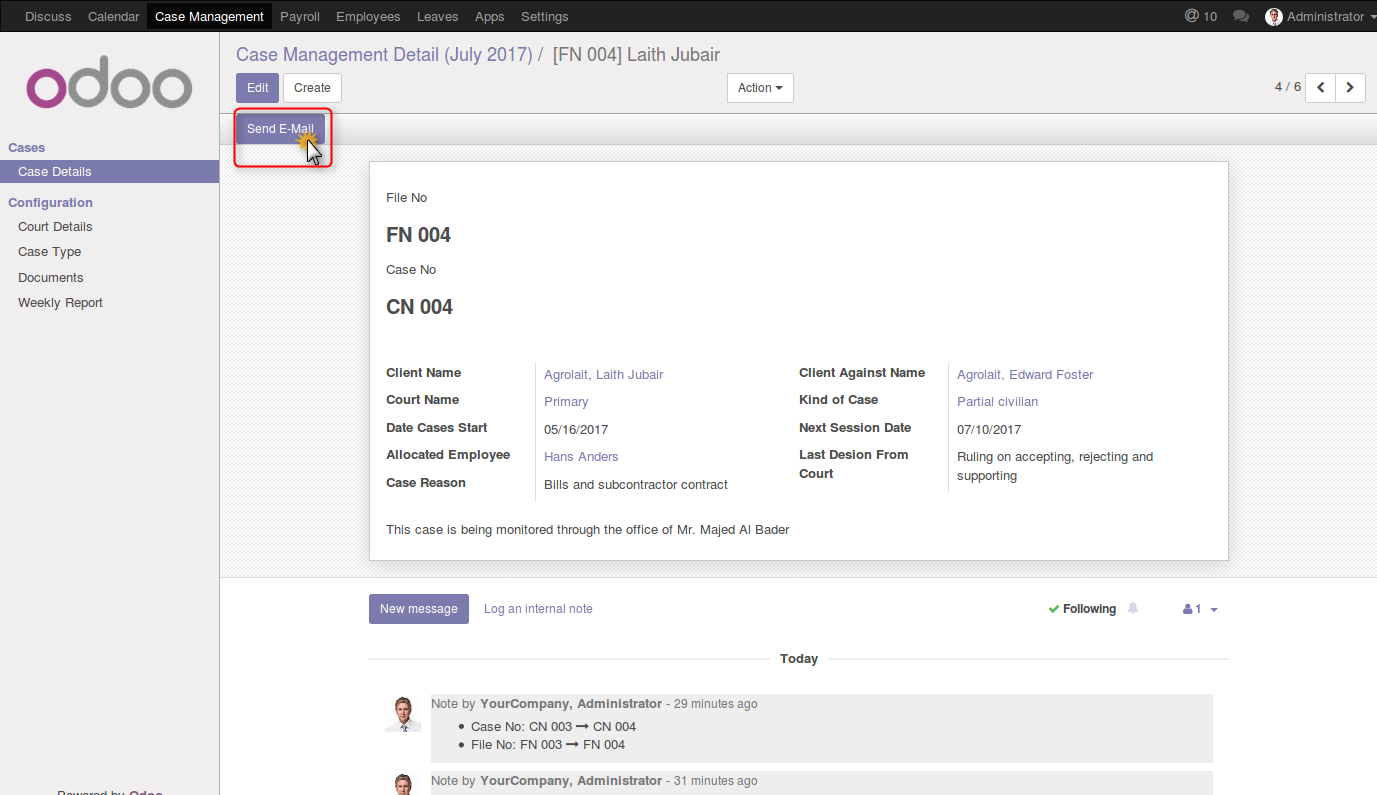
Task: Click the Edit button
Action: (x=257, y=88)
